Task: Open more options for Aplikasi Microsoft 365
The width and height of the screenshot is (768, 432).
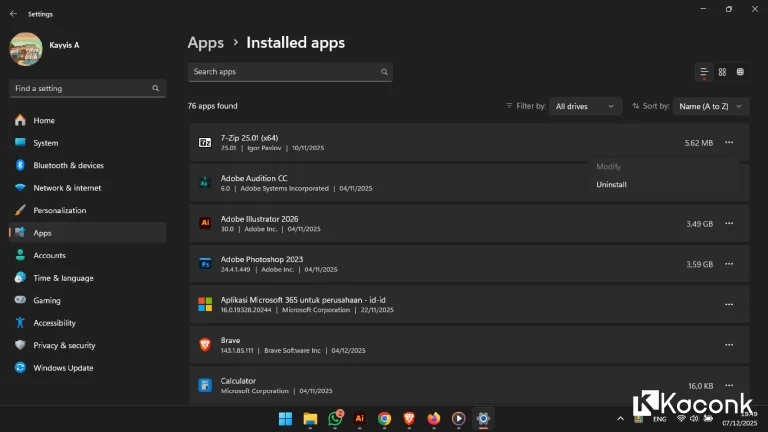Action: point(729,305)
